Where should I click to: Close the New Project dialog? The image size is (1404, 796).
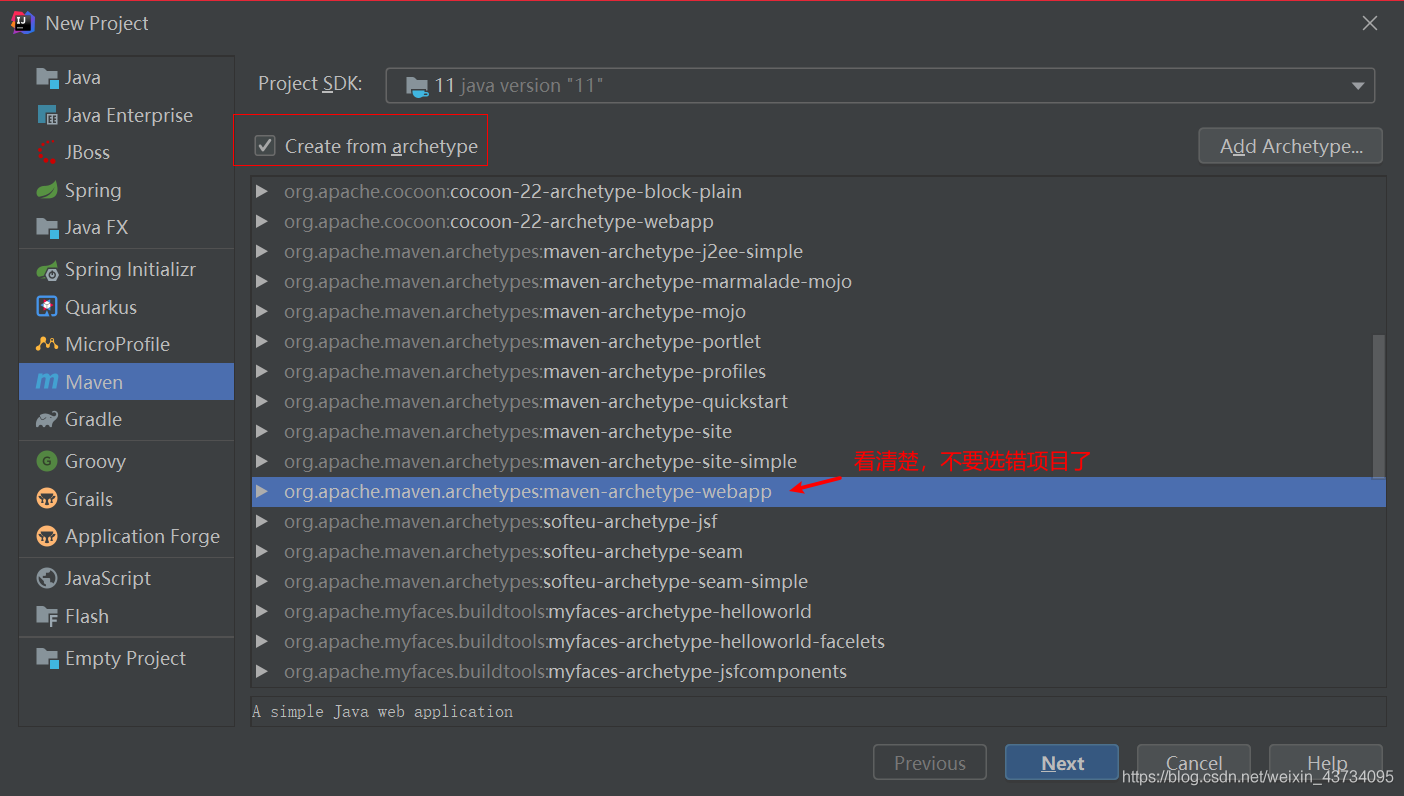pos(1370,23)
